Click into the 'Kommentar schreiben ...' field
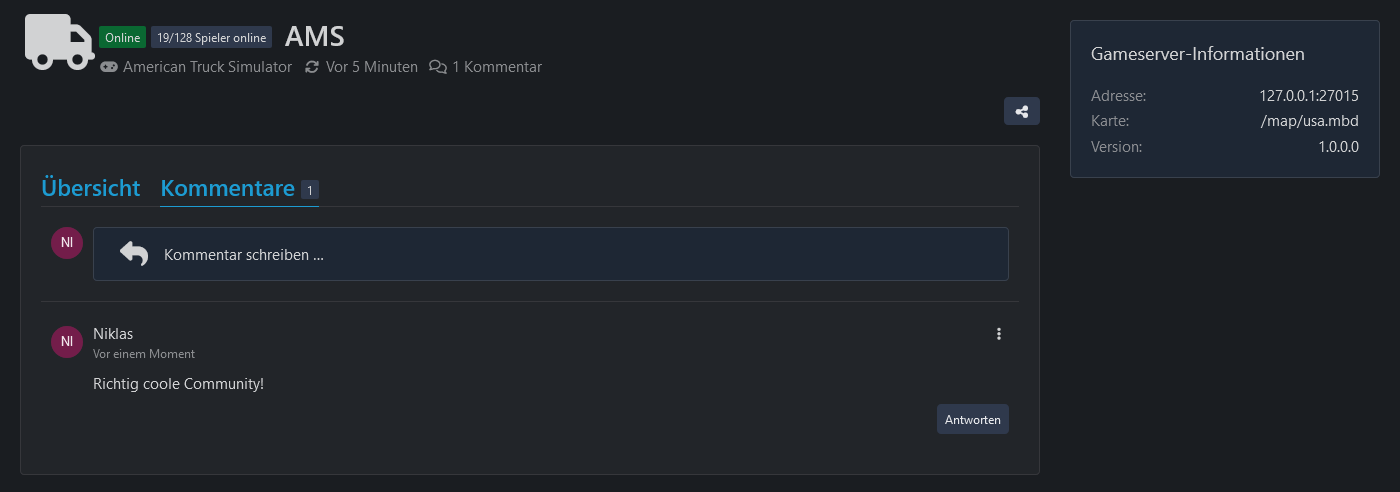This screenshot has width=1400, height=492. tap(580, 254)
